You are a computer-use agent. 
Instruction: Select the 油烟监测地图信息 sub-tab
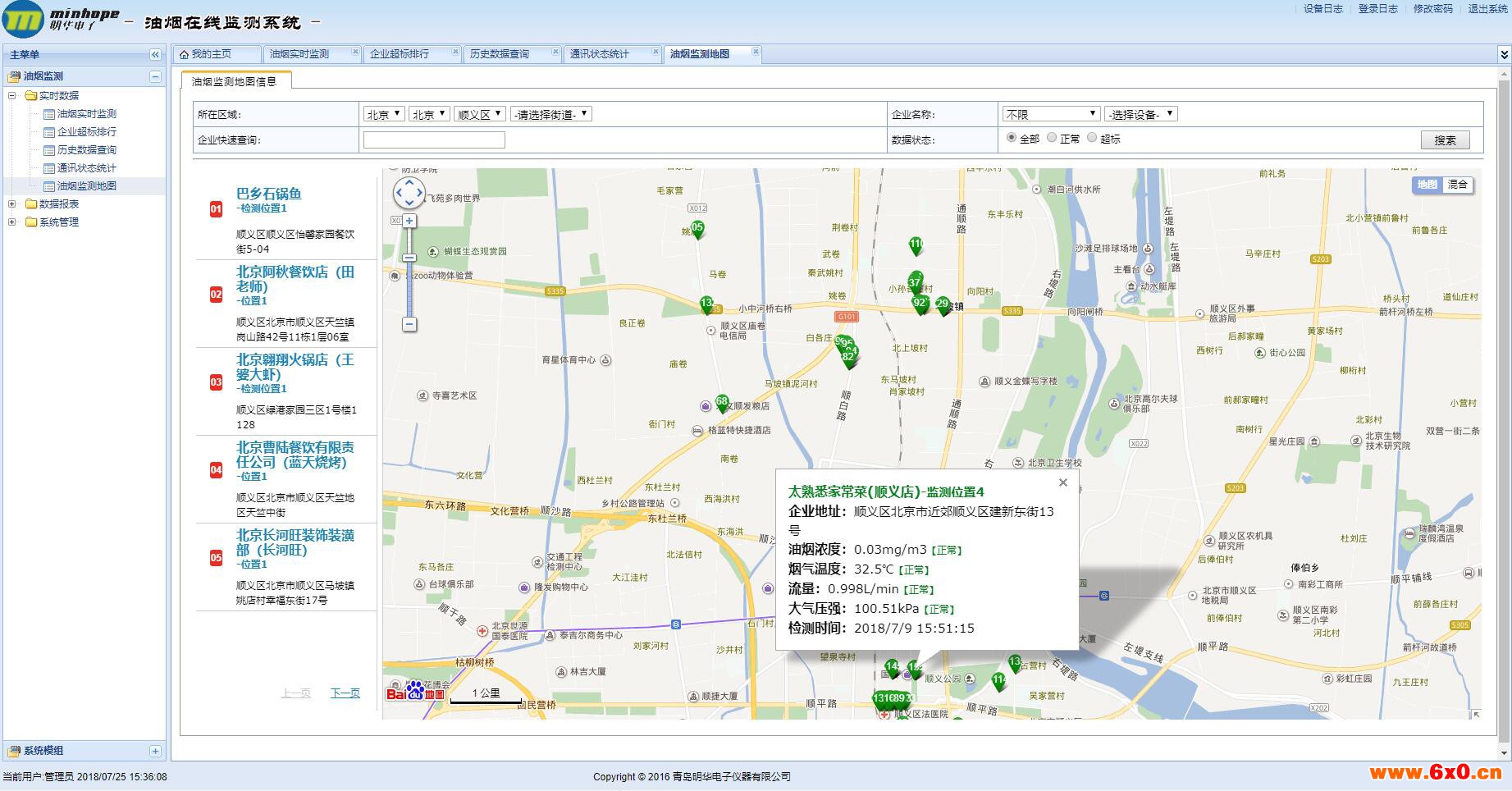click(x=235, y=81)
